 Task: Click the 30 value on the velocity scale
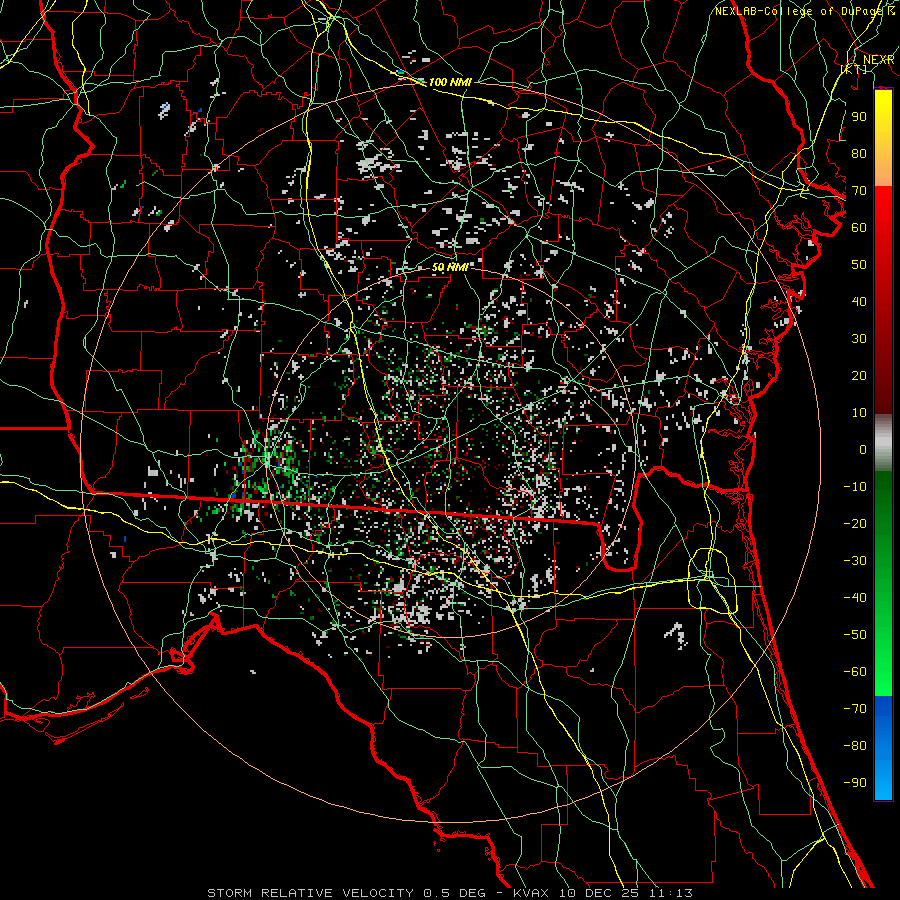tap(859, 339)
